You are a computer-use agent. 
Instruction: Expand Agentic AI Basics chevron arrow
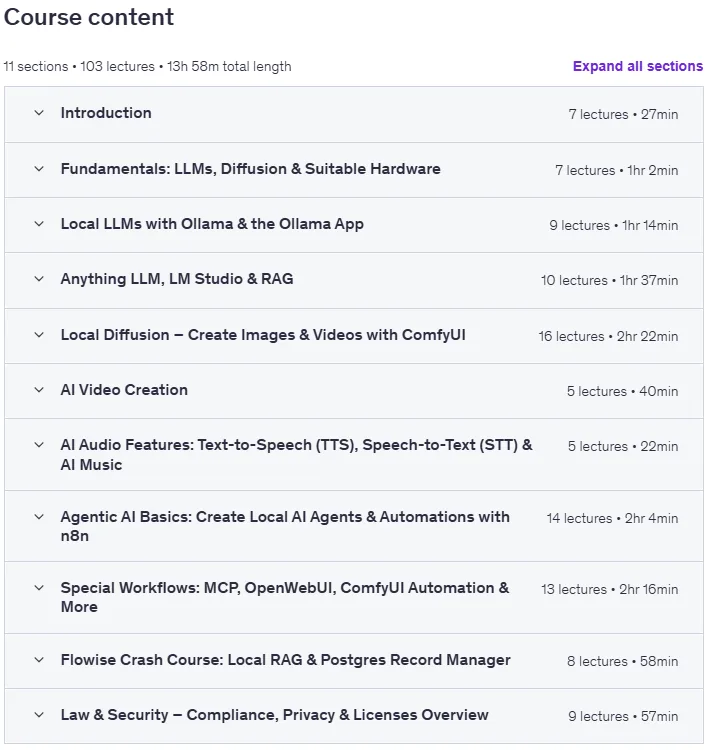tap(39, 517)
